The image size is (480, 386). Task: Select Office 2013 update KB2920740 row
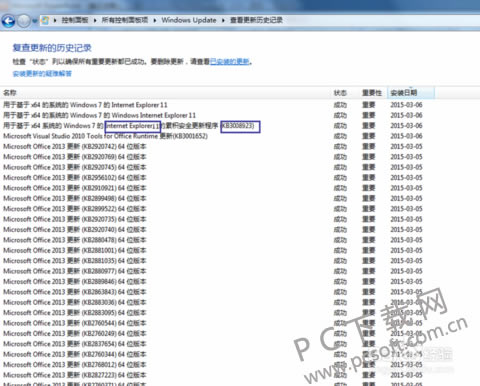point(213,229)
